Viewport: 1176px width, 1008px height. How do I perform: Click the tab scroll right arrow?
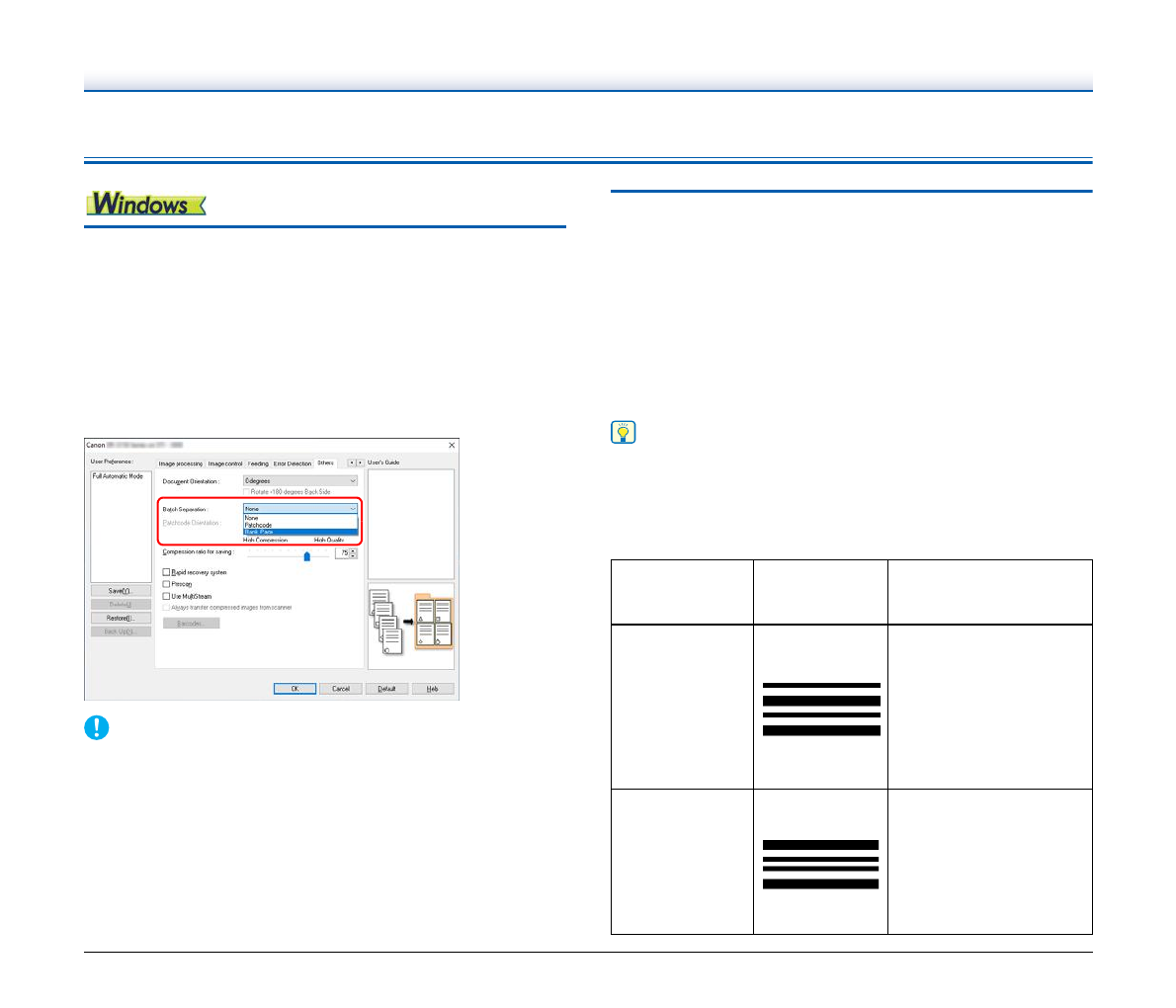pyautogui.click(x=360, y=462)
